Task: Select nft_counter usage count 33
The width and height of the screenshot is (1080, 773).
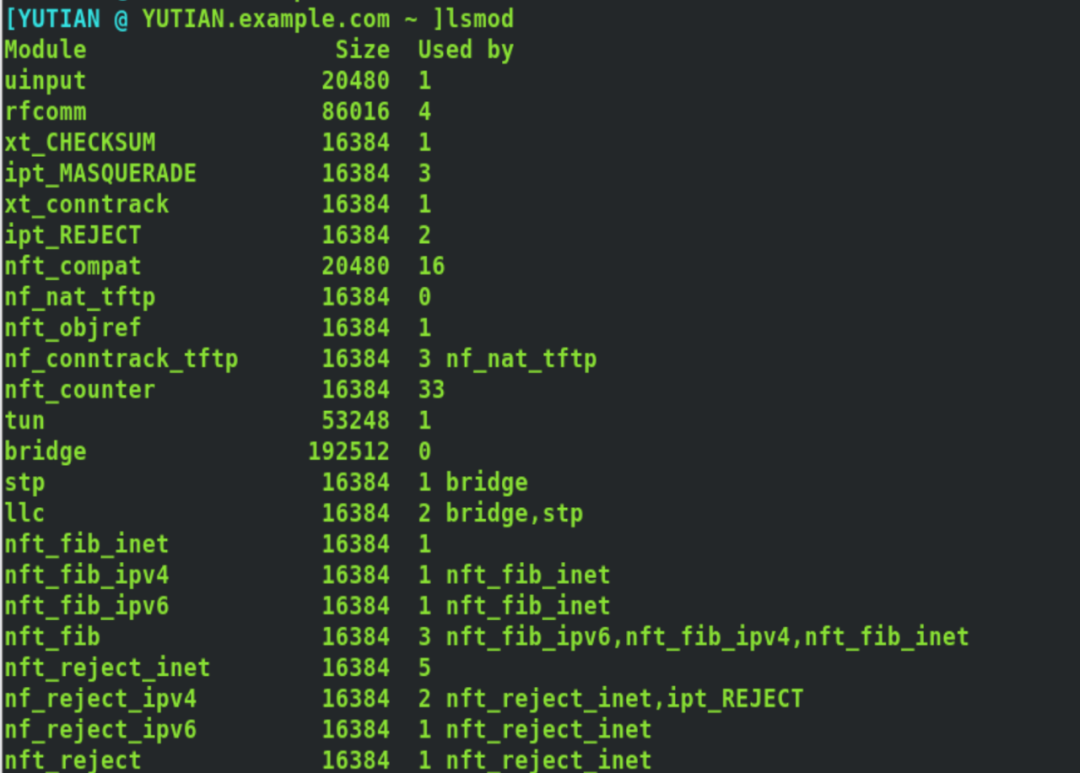Action: coord(431,390)
